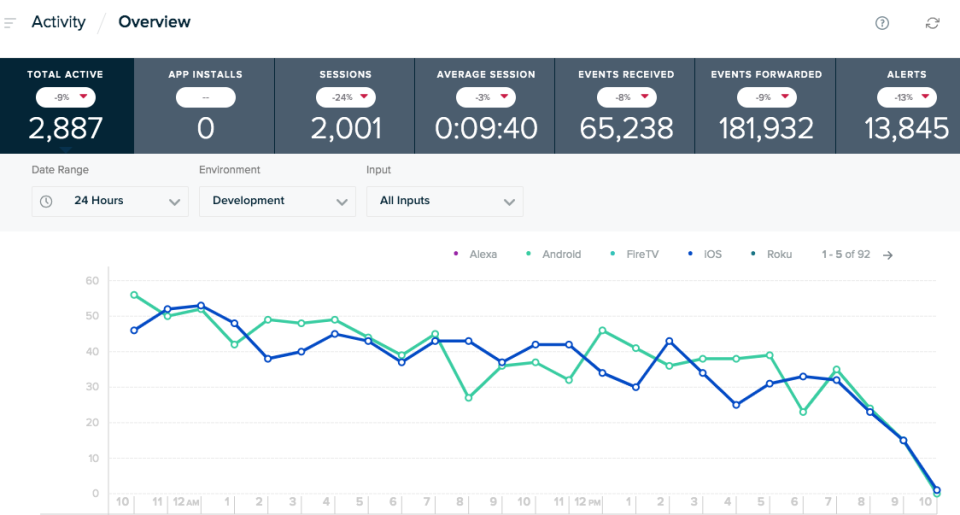Click the clock icon in Date Range
Screen dimensions: 960x515
[46, 201]
